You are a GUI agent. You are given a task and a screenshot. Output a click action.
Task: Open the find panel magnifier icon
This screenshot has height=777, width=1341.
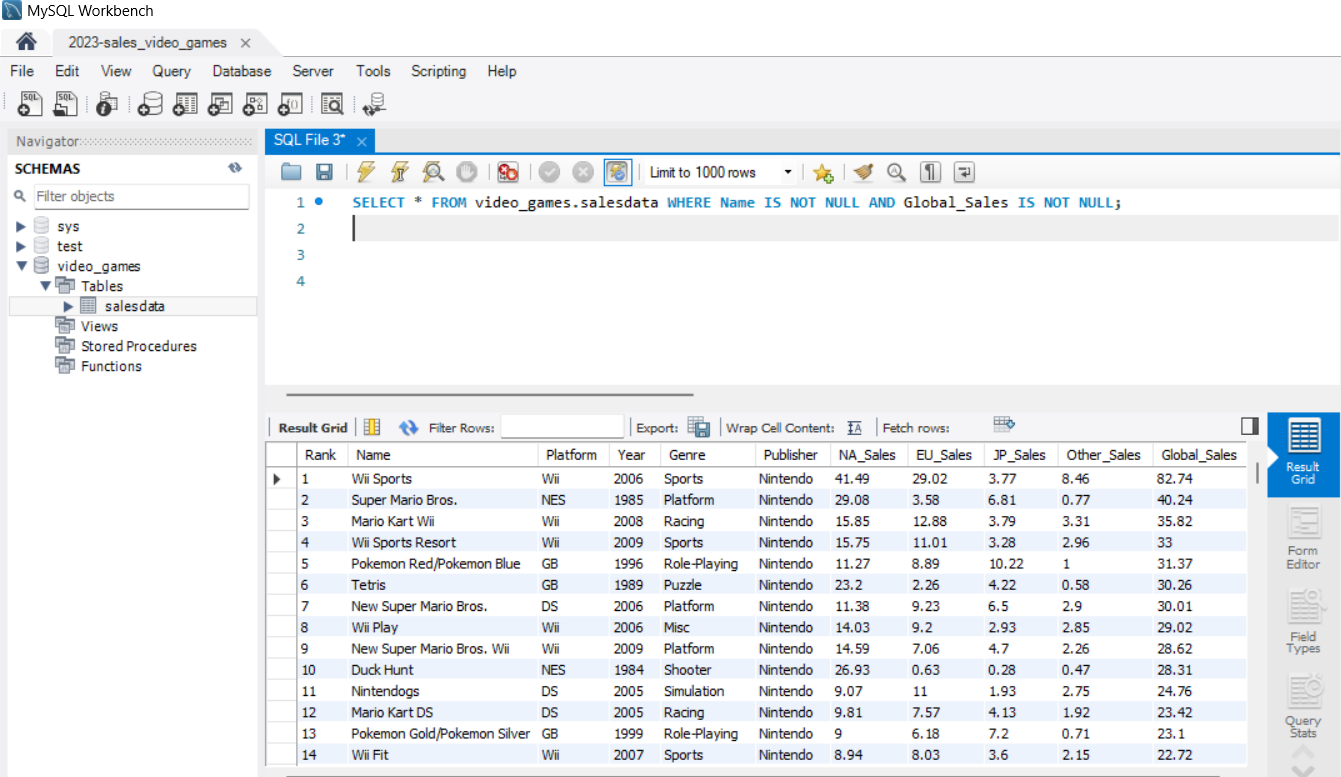[x=897, y=172]
